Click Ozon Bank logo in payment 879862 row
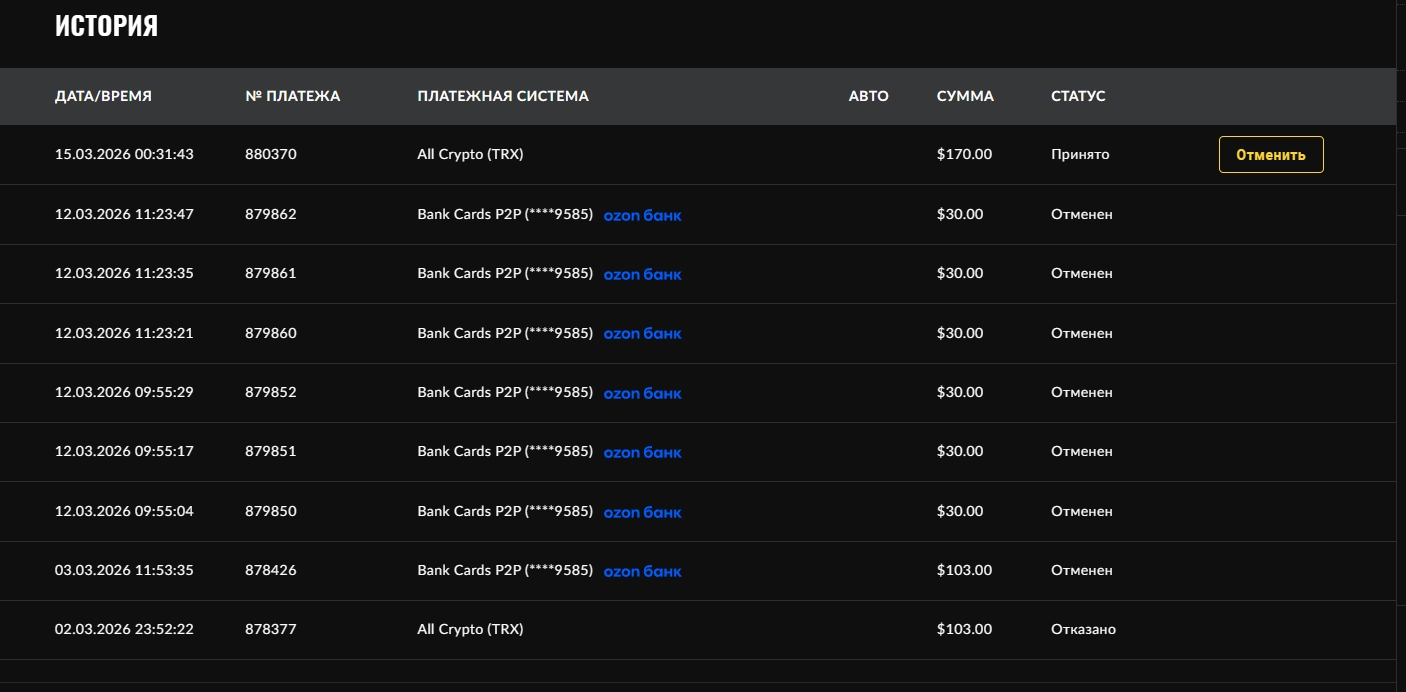Viewport: 1406px width, 692px height. [x=642, y=215]
